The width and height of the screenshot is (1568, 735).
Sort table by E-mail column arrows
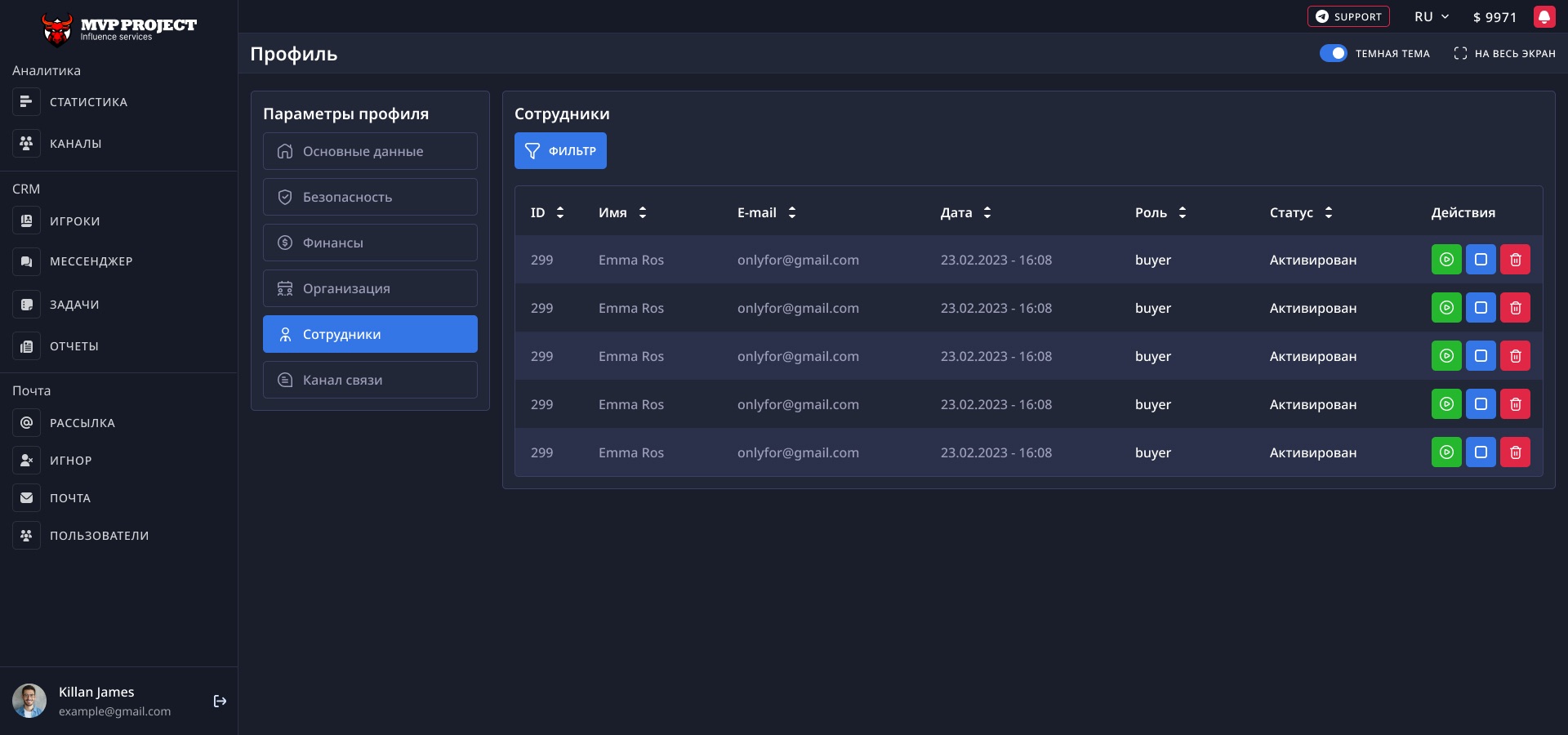pyautogui.click(x=792, y=212)
